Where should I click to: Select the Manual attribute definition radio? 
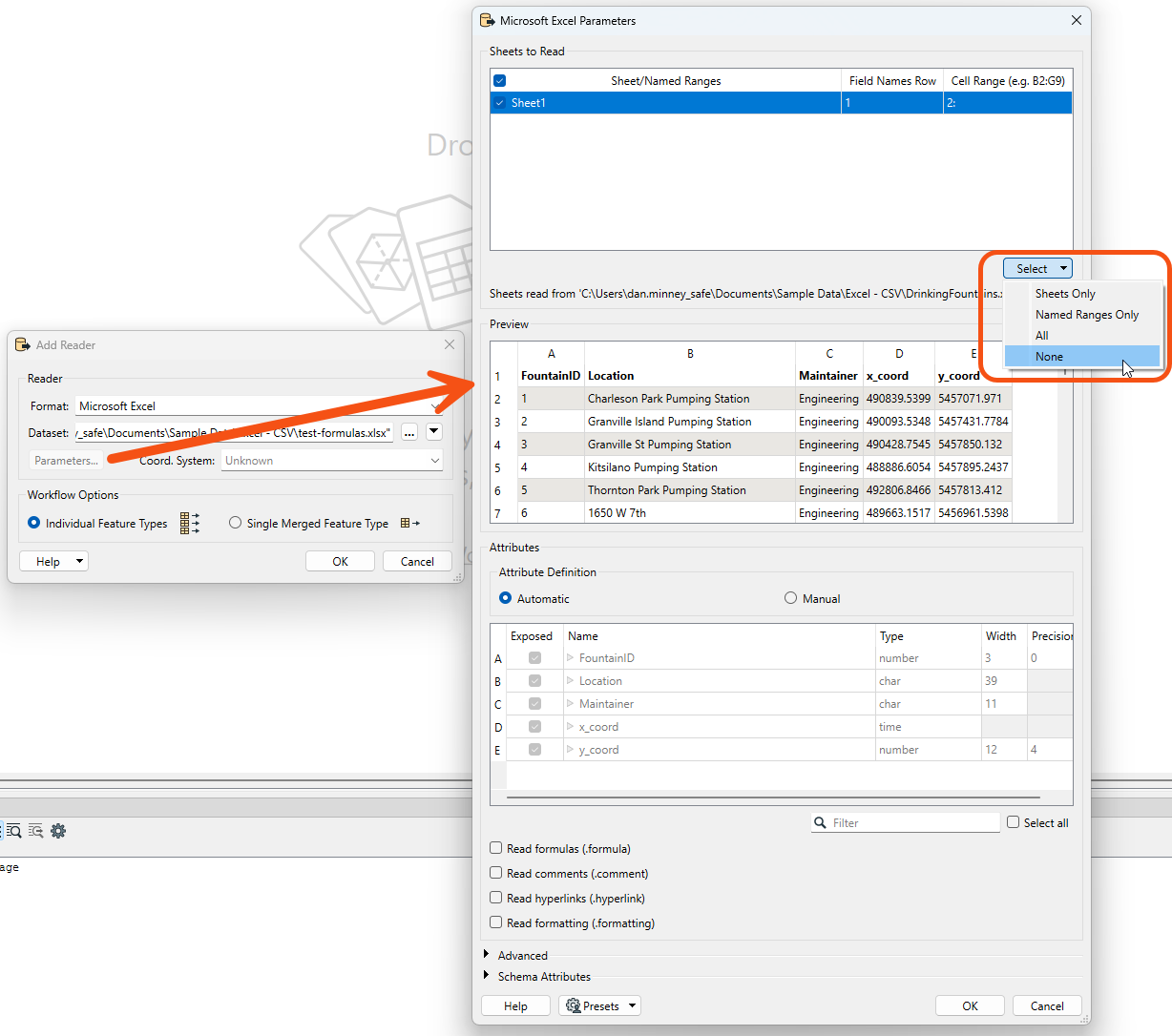click(x=790, y=598)
